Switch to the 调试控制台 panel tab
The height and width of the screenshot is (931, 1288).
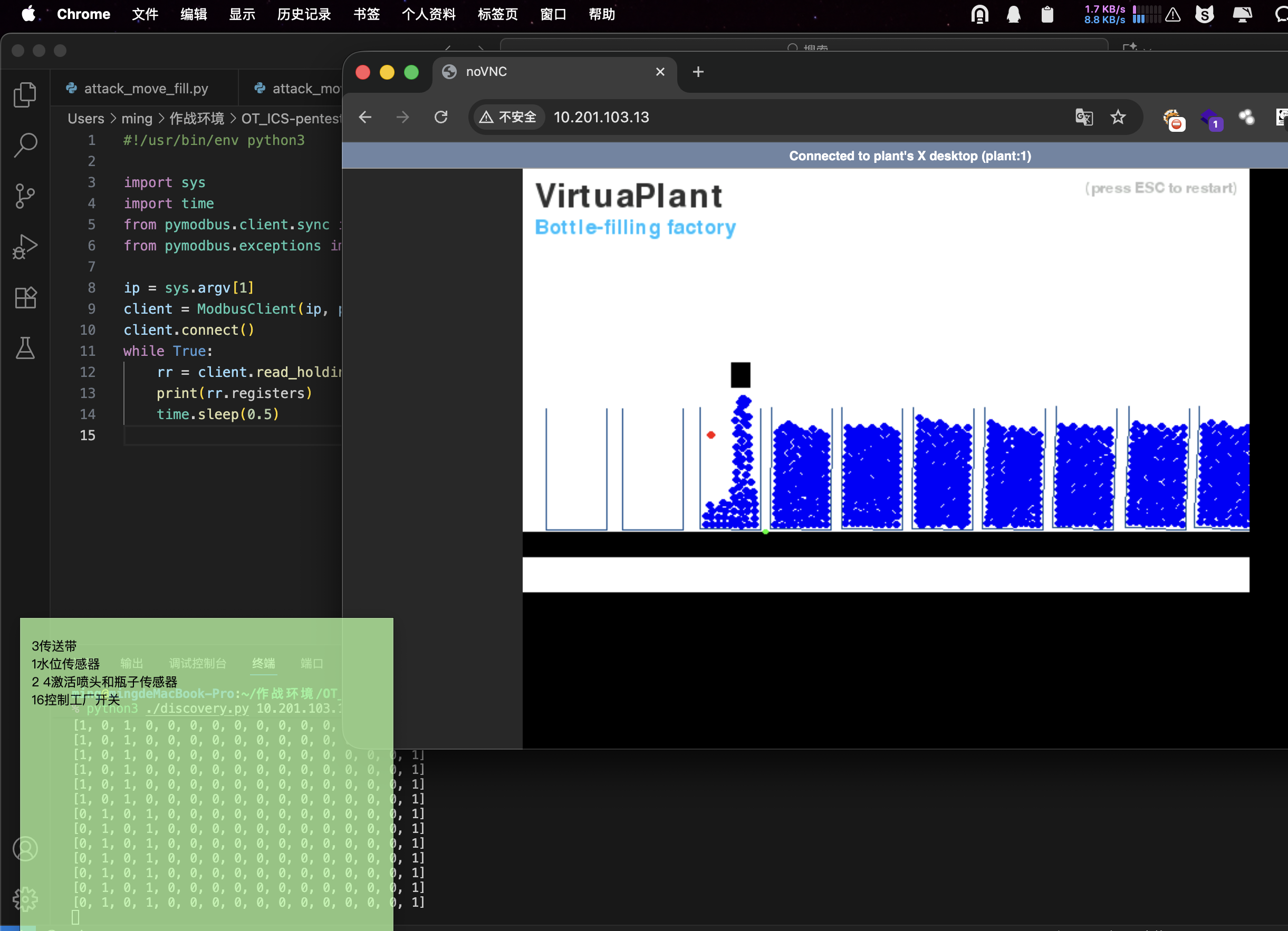click(x=198, y=663)
